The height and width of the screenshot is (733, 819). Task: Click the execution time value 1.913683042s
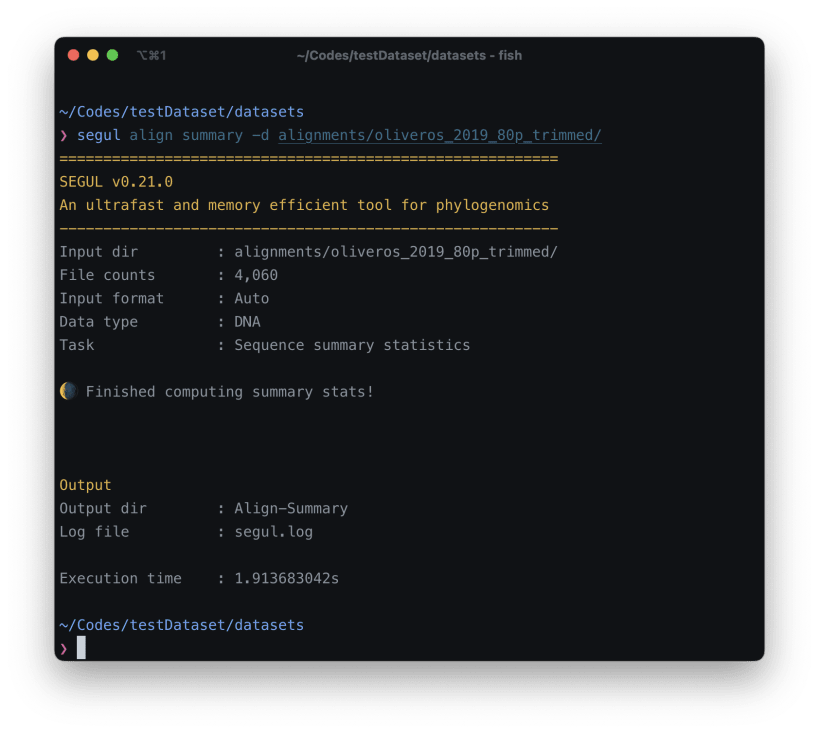(287, 578)
